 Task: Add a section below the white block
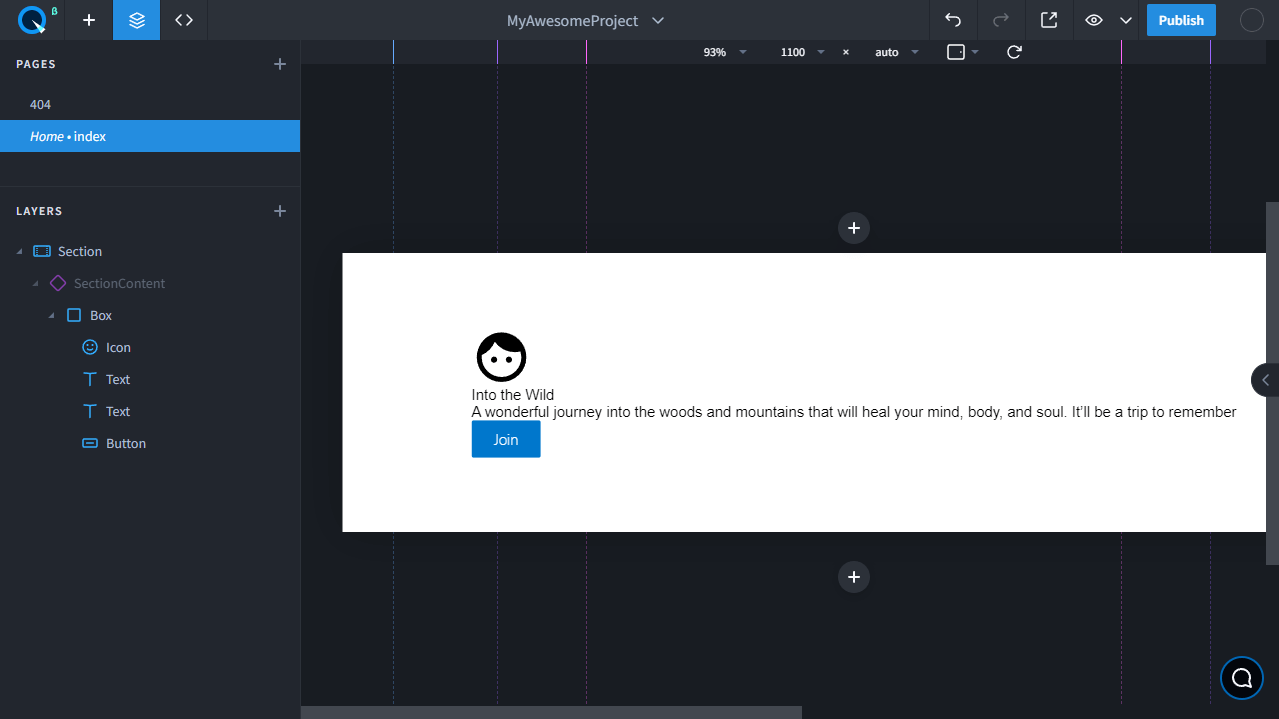coord(854,577)
